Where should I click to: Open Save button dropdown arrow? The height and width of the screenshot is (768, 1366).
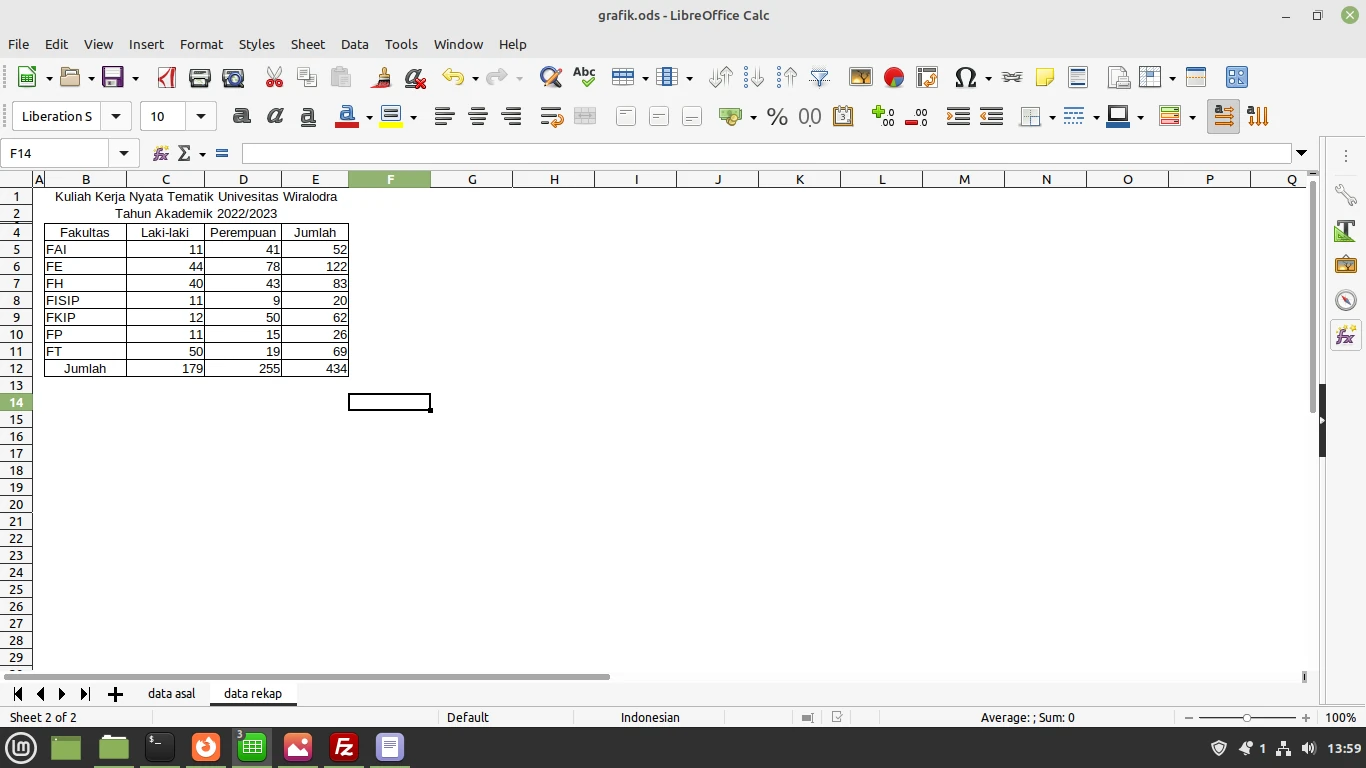(x=135, y=77)
